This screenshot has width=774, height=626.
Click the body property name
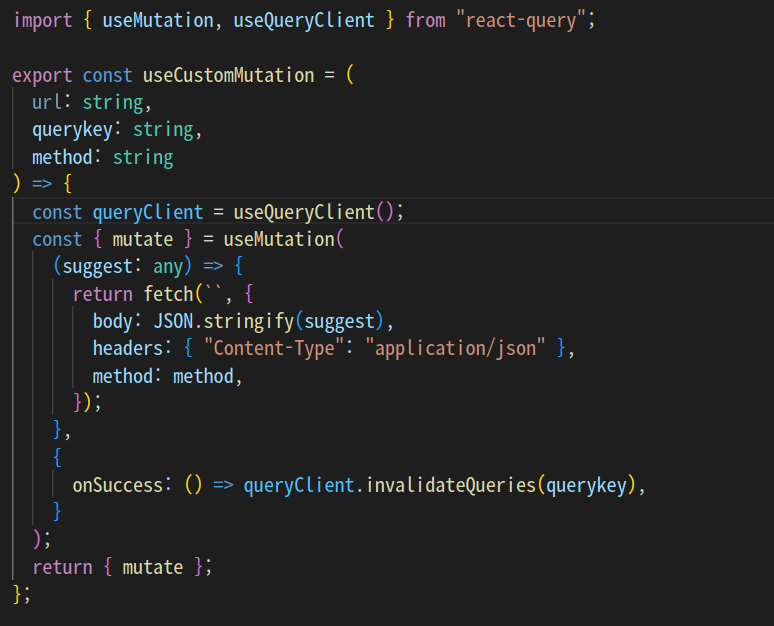(x=113, y=321)
